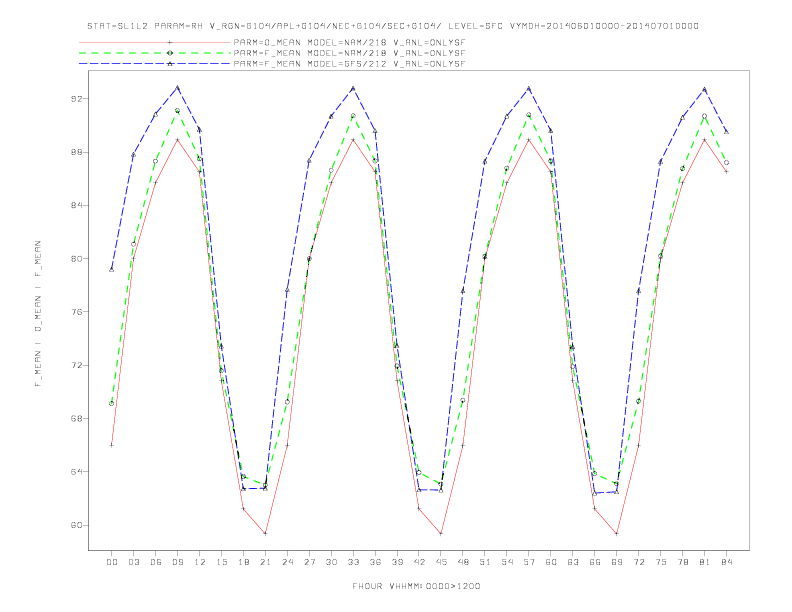Click y-axis tick label 80
This screenshot has width=792, height=612.
pos(77,259)
